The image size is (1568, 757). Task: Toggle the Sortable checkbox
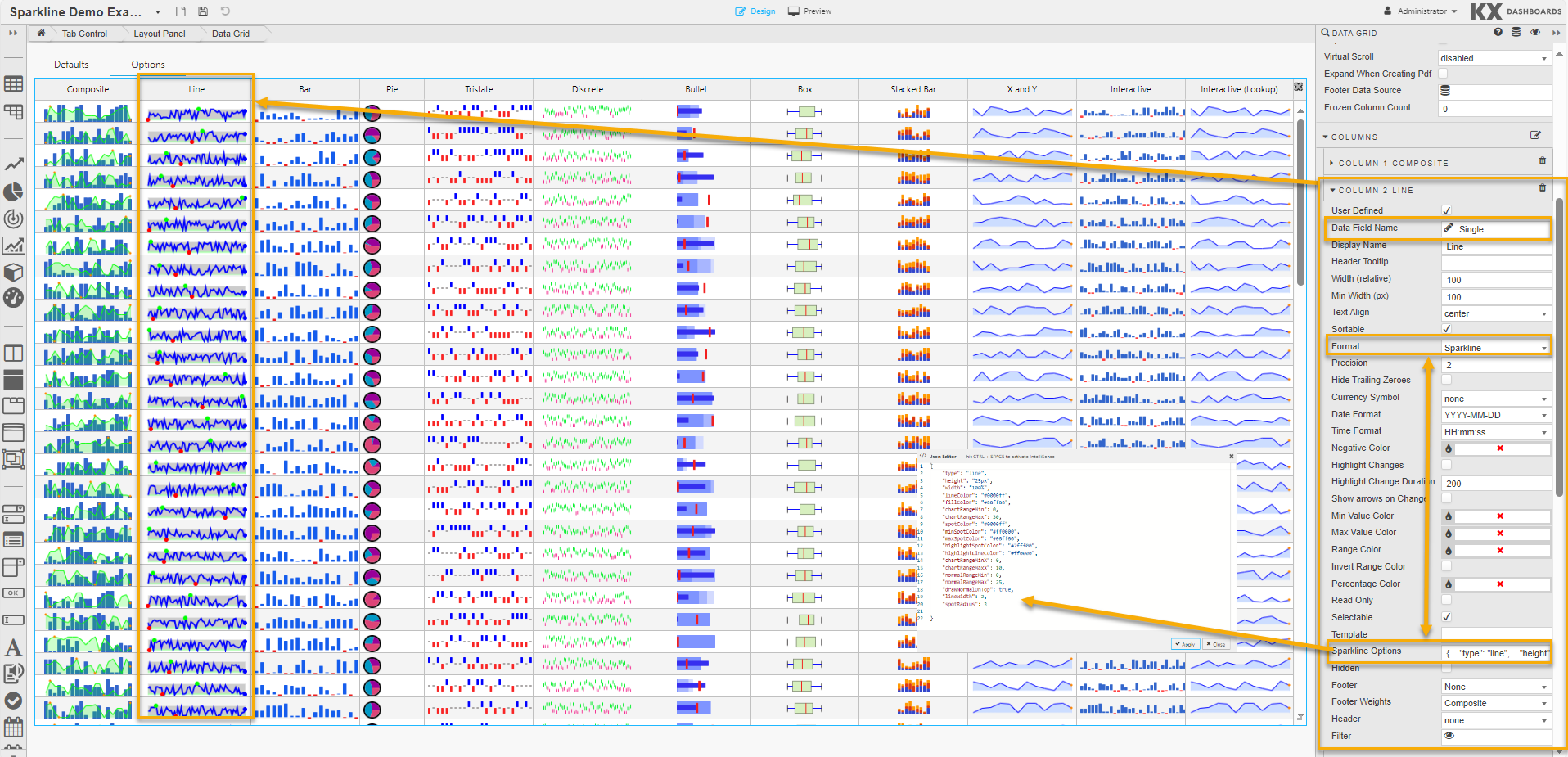pos(1447,329)
